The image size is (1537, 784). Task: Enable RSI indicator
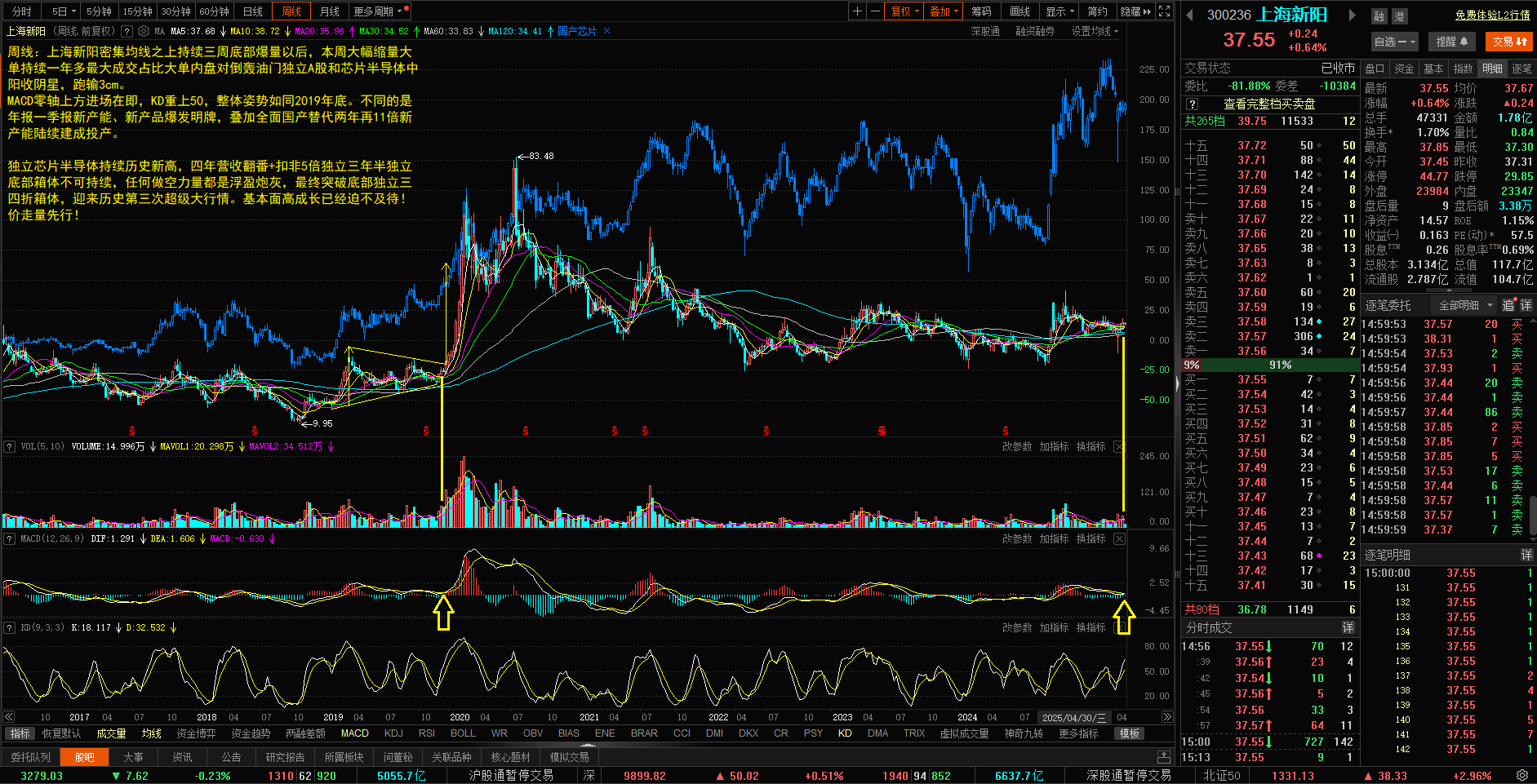427,733
